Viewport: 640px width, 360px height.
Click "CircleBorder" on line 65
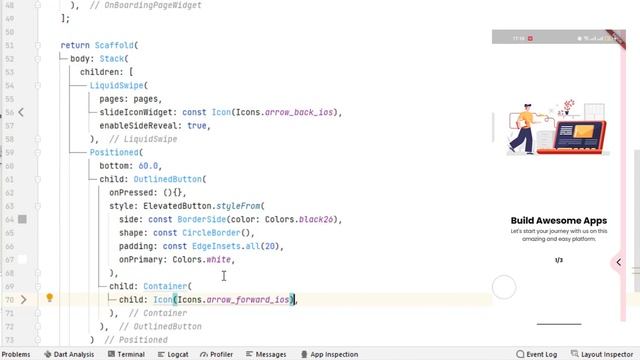(x=211, y=233)
